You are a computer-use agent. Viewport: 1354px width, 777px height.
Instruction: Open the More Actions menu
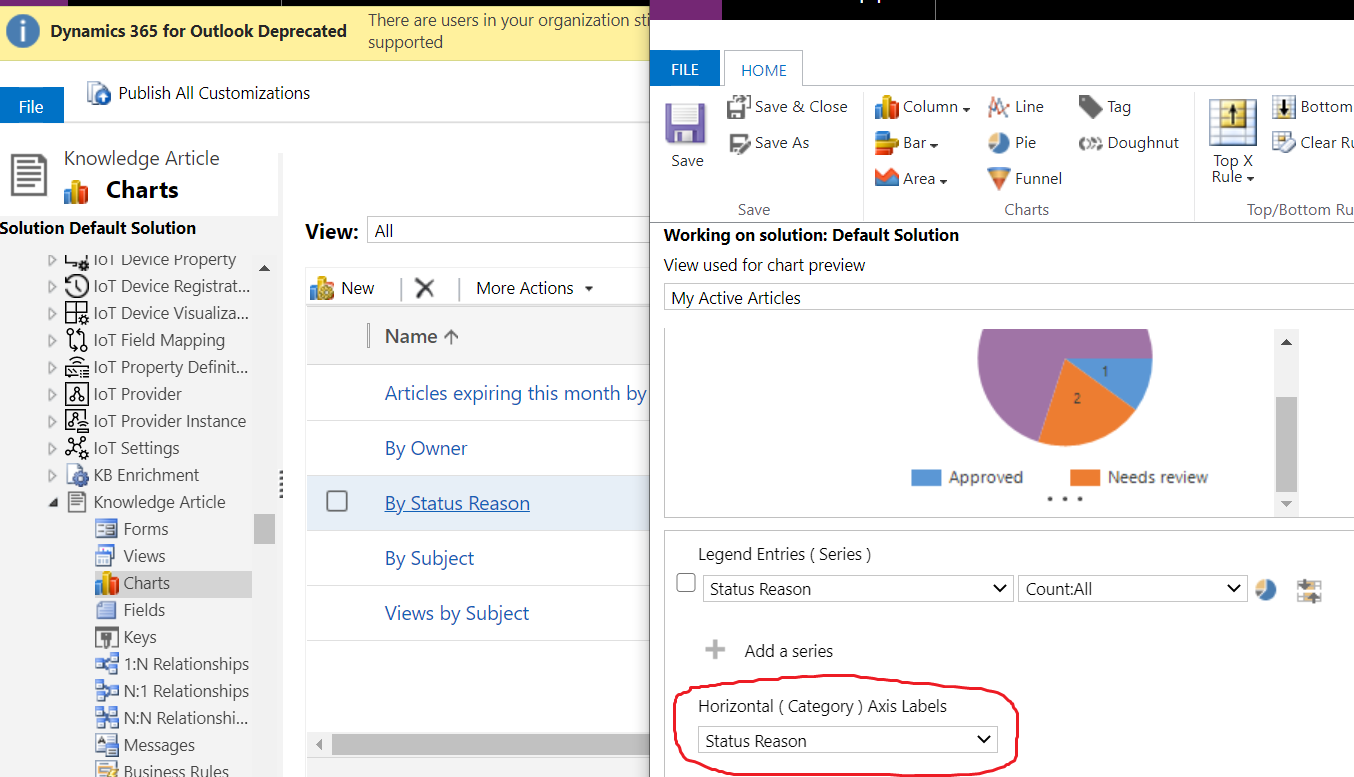click(535, 288)
